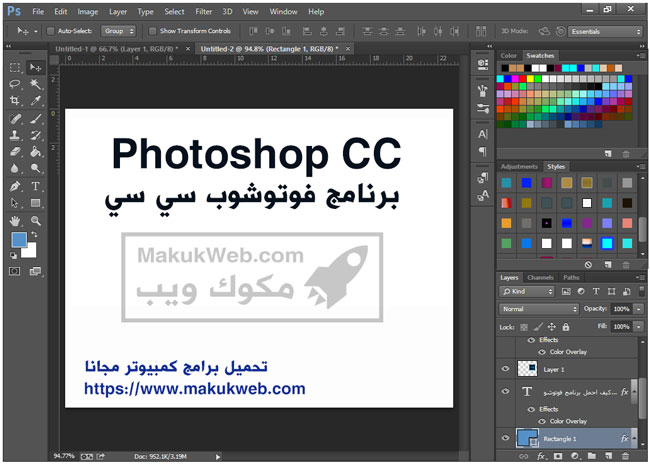Image resolution: width=650 pixels, height=464 pixels.
Task: Enable the Auto-Select checkbox
Action: [51, 31]
